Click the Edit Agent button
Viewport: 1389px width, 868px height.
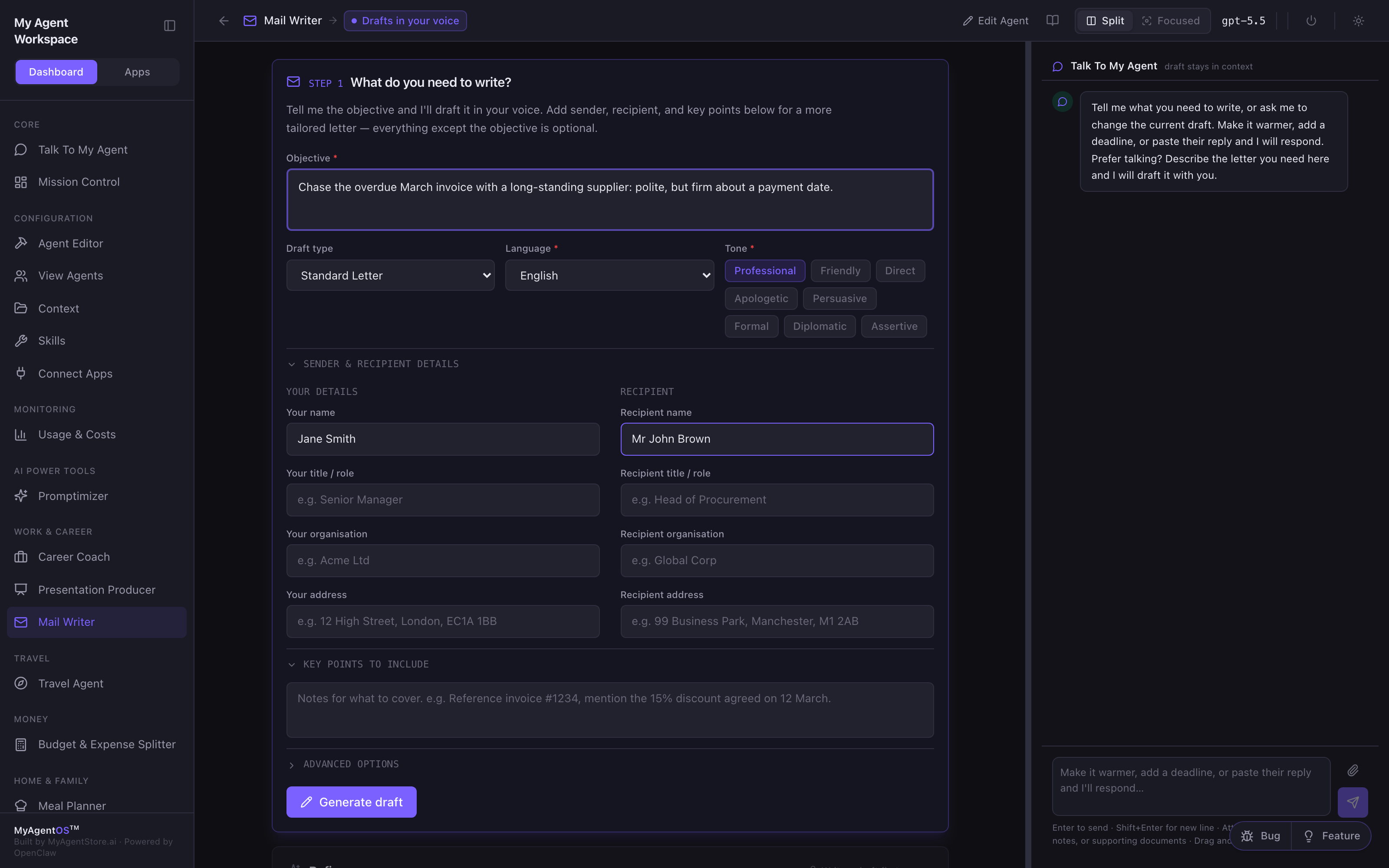995,21
